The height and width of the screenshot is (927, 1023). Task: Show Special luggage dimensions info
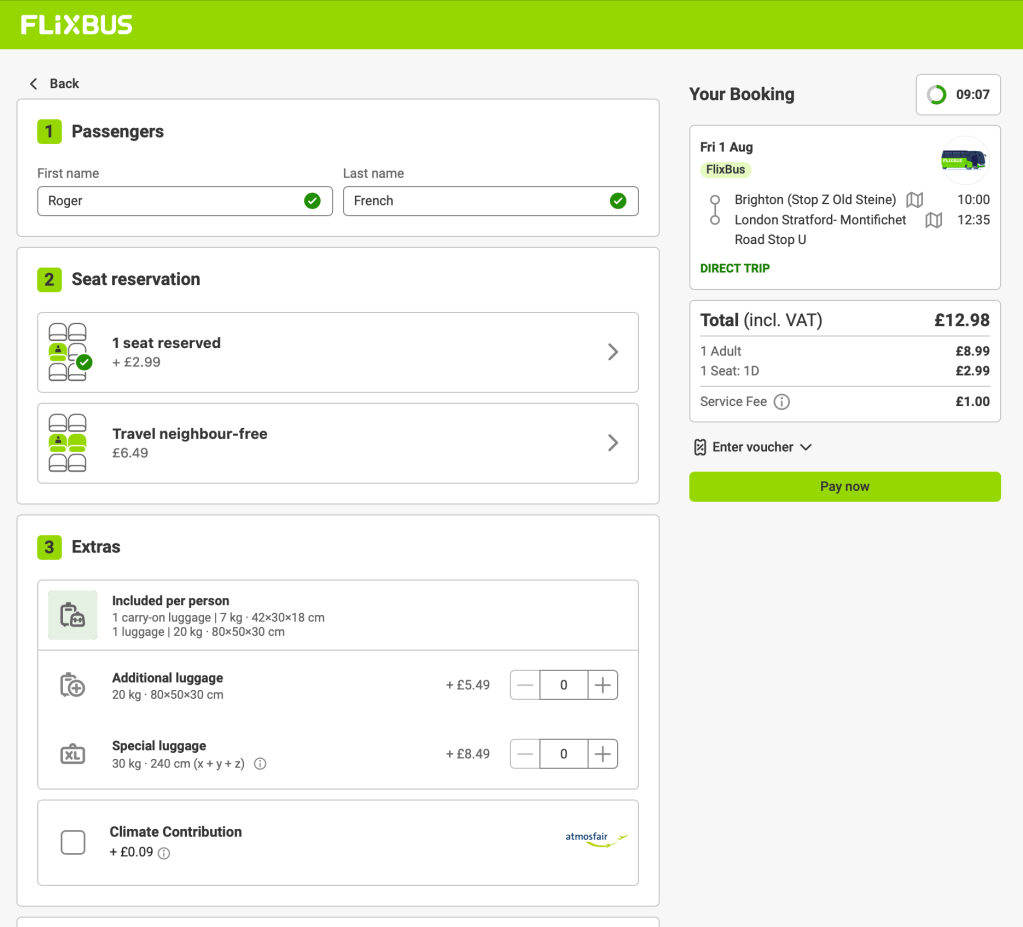coord(260,764)
